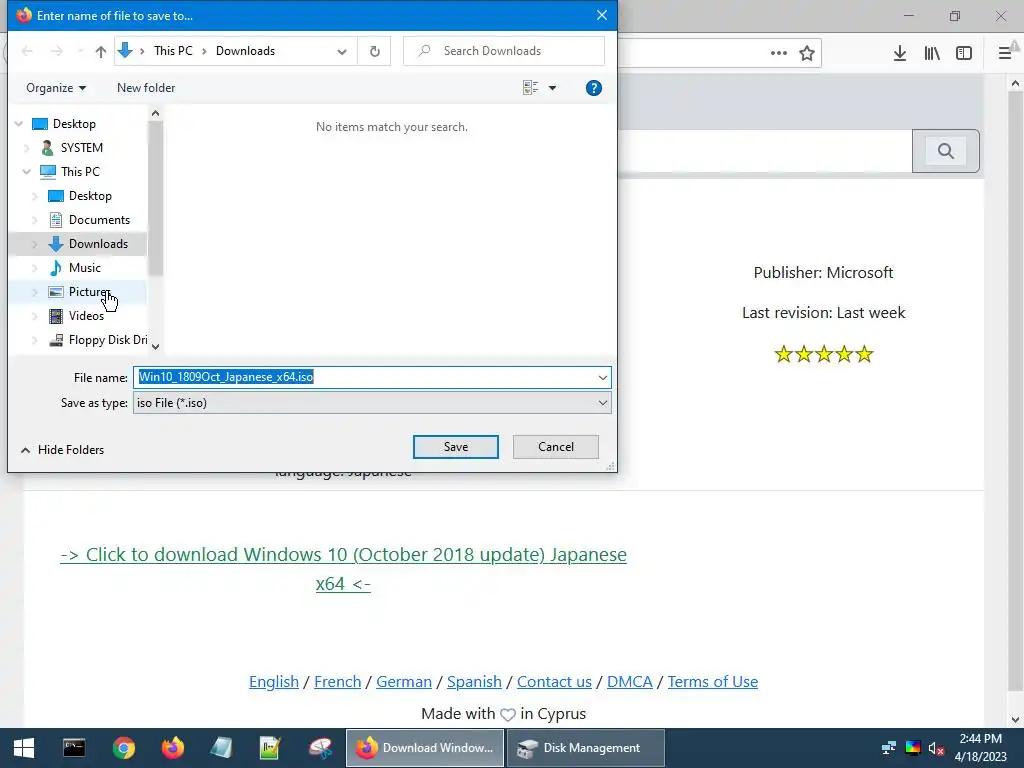Open the dialog Help question mark
Viewport: 1024px width, 768px height.
594,88
